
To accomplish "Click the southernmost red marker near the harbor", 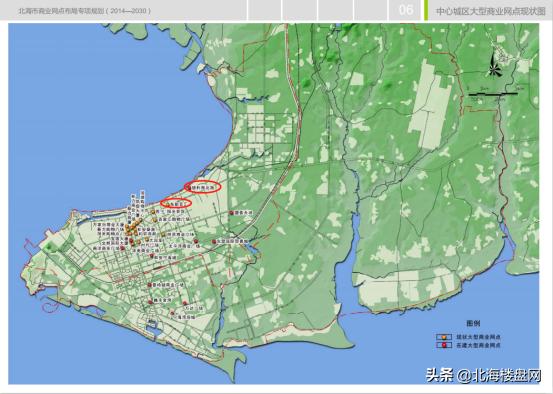I will [172, 313].
